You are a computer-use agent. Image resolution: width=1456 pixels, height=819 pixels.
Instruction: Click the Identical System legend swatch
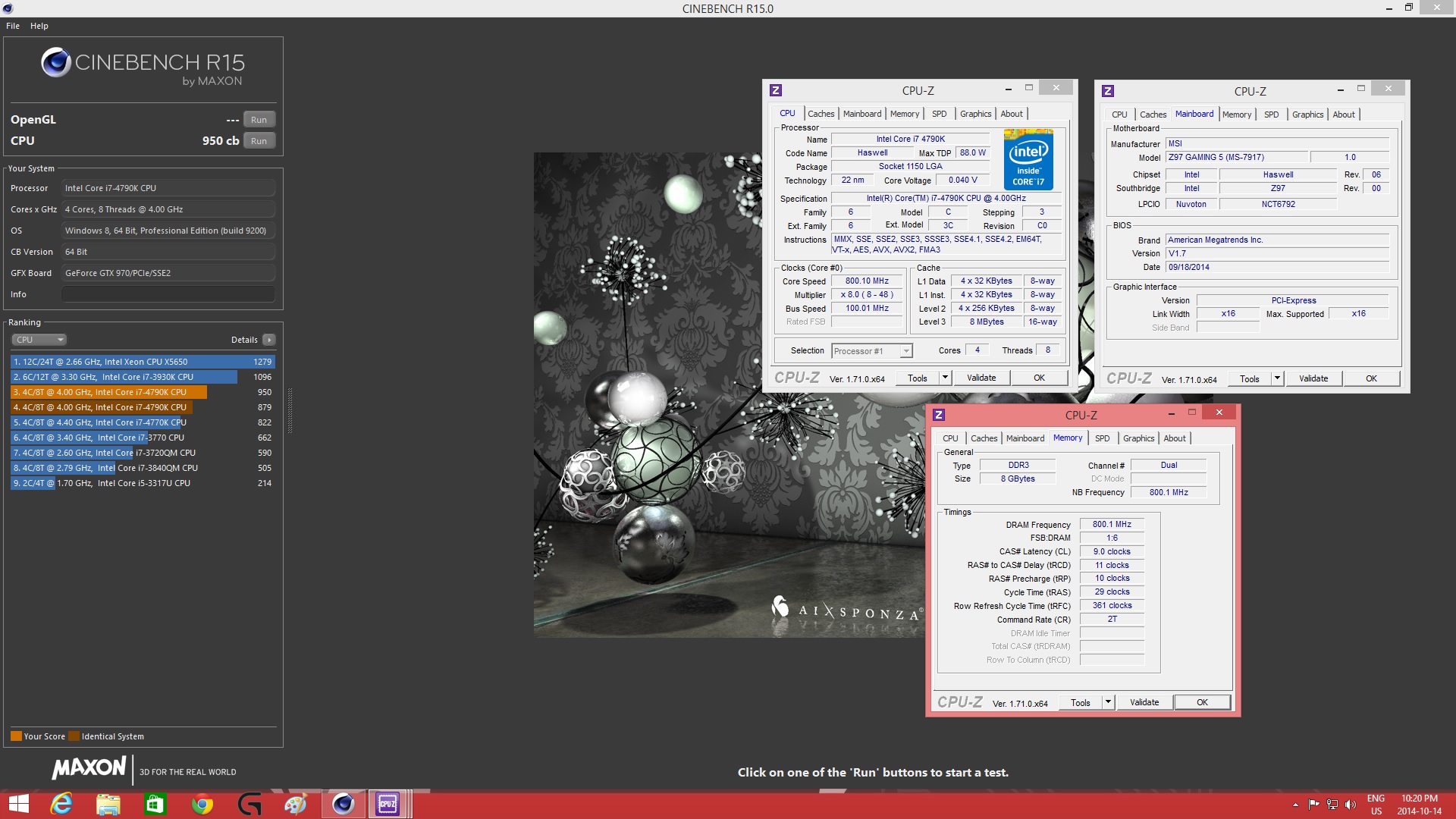click(74, 736)
